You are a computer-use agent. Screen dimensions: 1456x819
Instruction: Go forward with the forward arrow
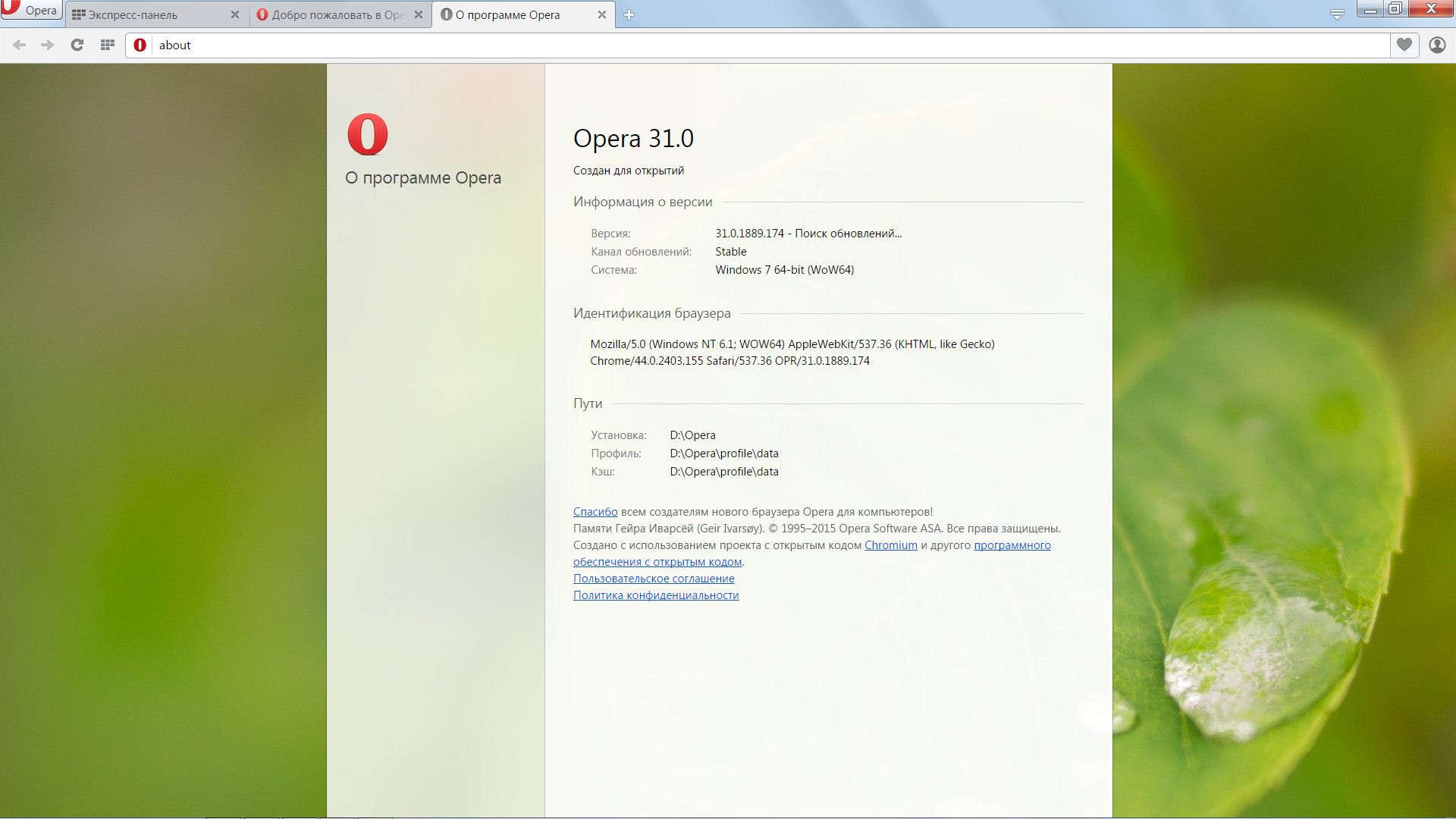tap(48, 45)
